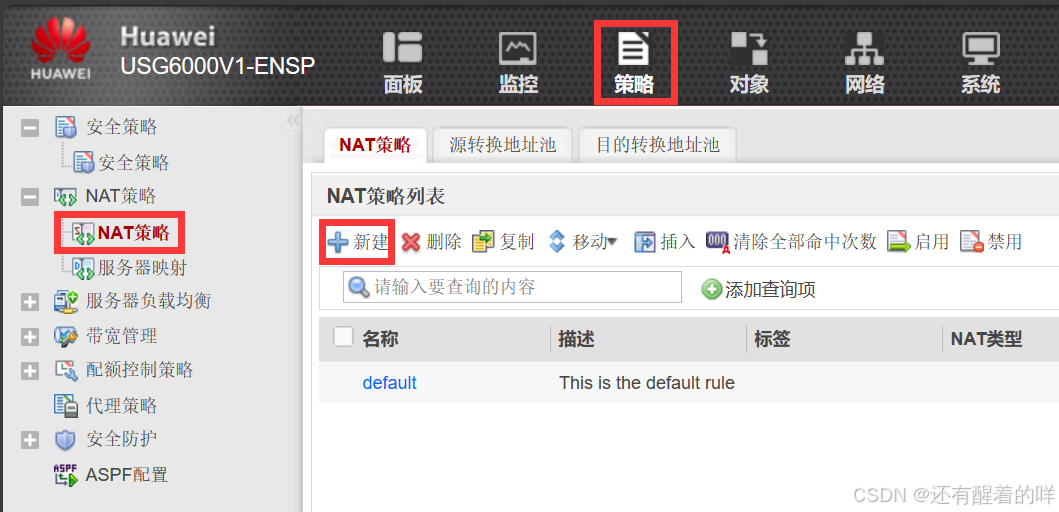Click the 插入 insert icon

[x=645, y=242]
